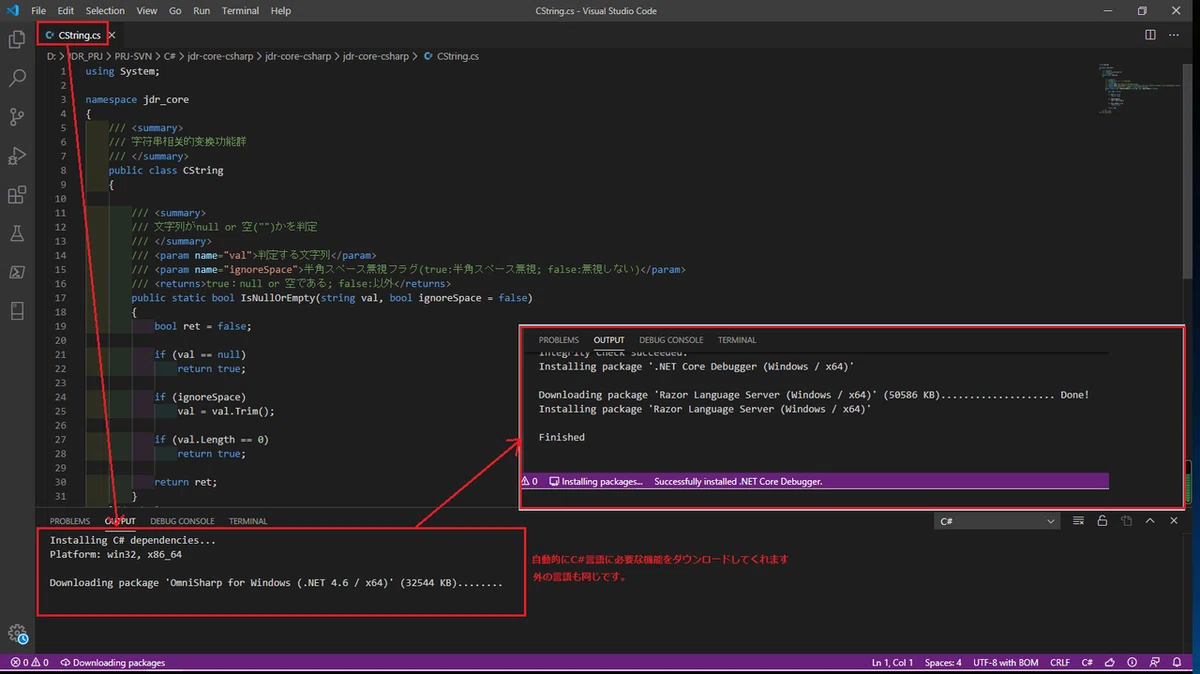Viewport: 1200px width, 674px height.
Task: Open the Extensions view
Action: click(17, 195)
